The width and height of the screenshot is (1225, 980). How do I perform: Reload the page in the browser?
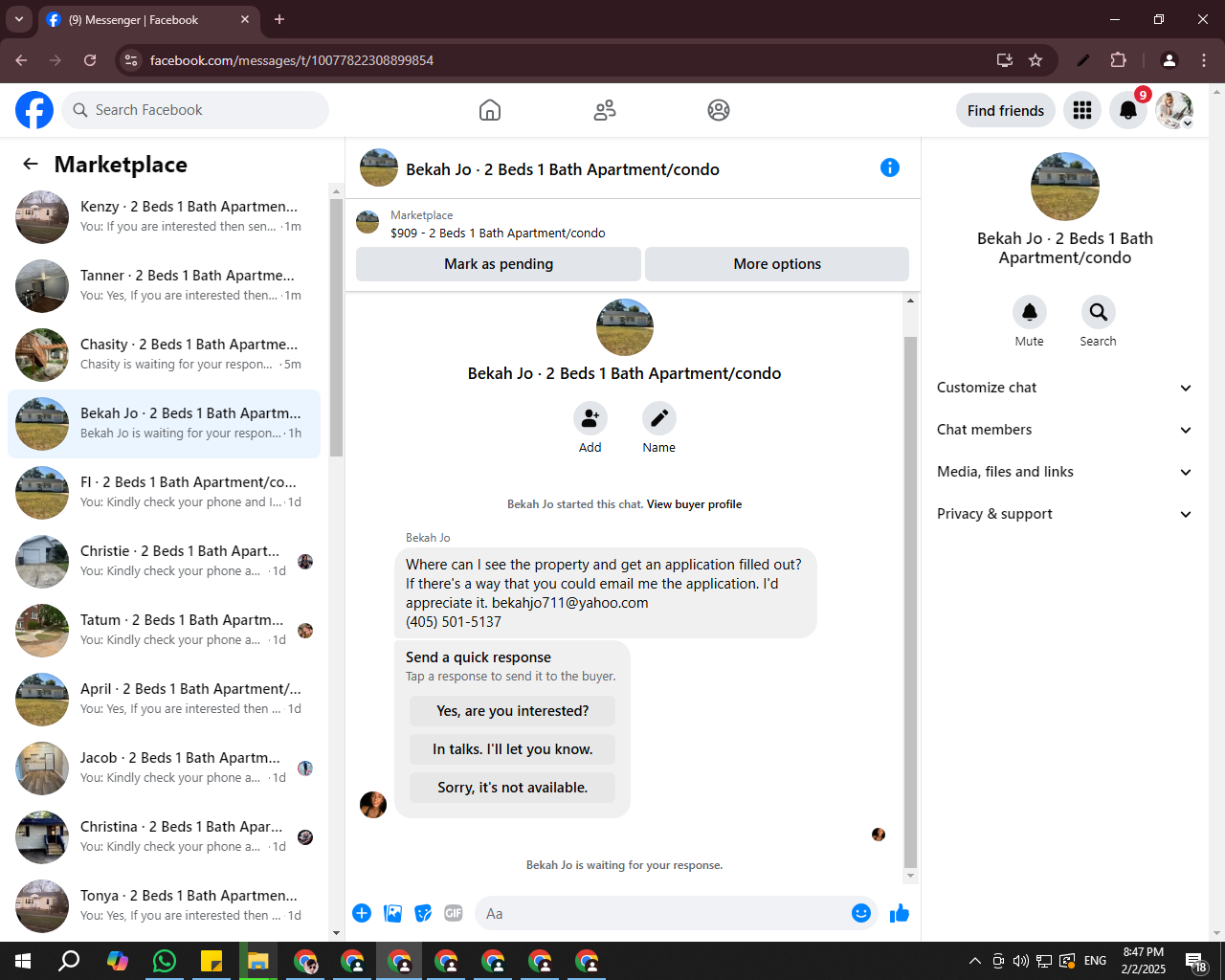(90, 60)
